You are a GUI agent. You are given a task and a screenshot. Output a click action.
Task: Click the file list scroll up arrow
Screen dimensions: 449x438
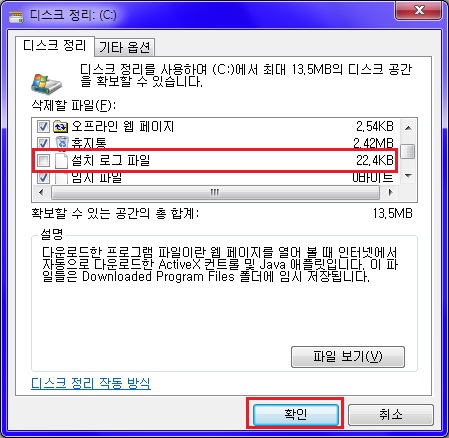click(408, 128)
